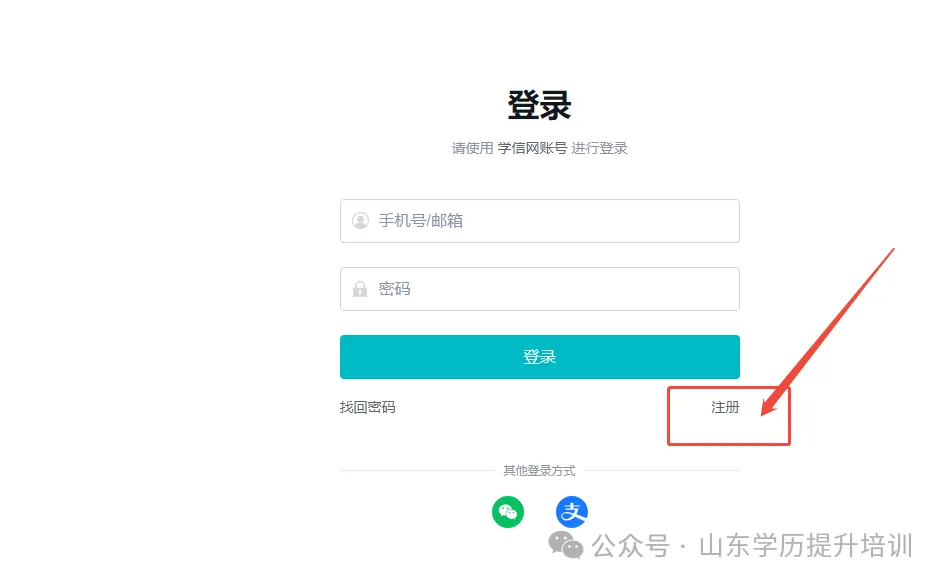
Task: Click the user avatar icon in account field
Action: click(x=361, y=221)
